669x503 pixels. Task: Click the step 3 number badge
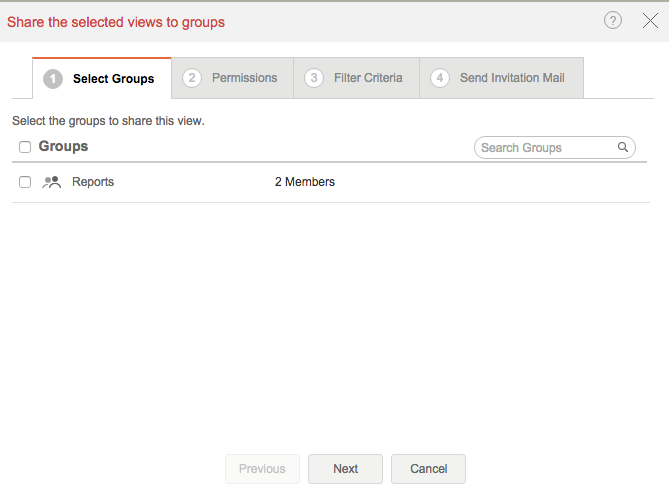point(314,78)
